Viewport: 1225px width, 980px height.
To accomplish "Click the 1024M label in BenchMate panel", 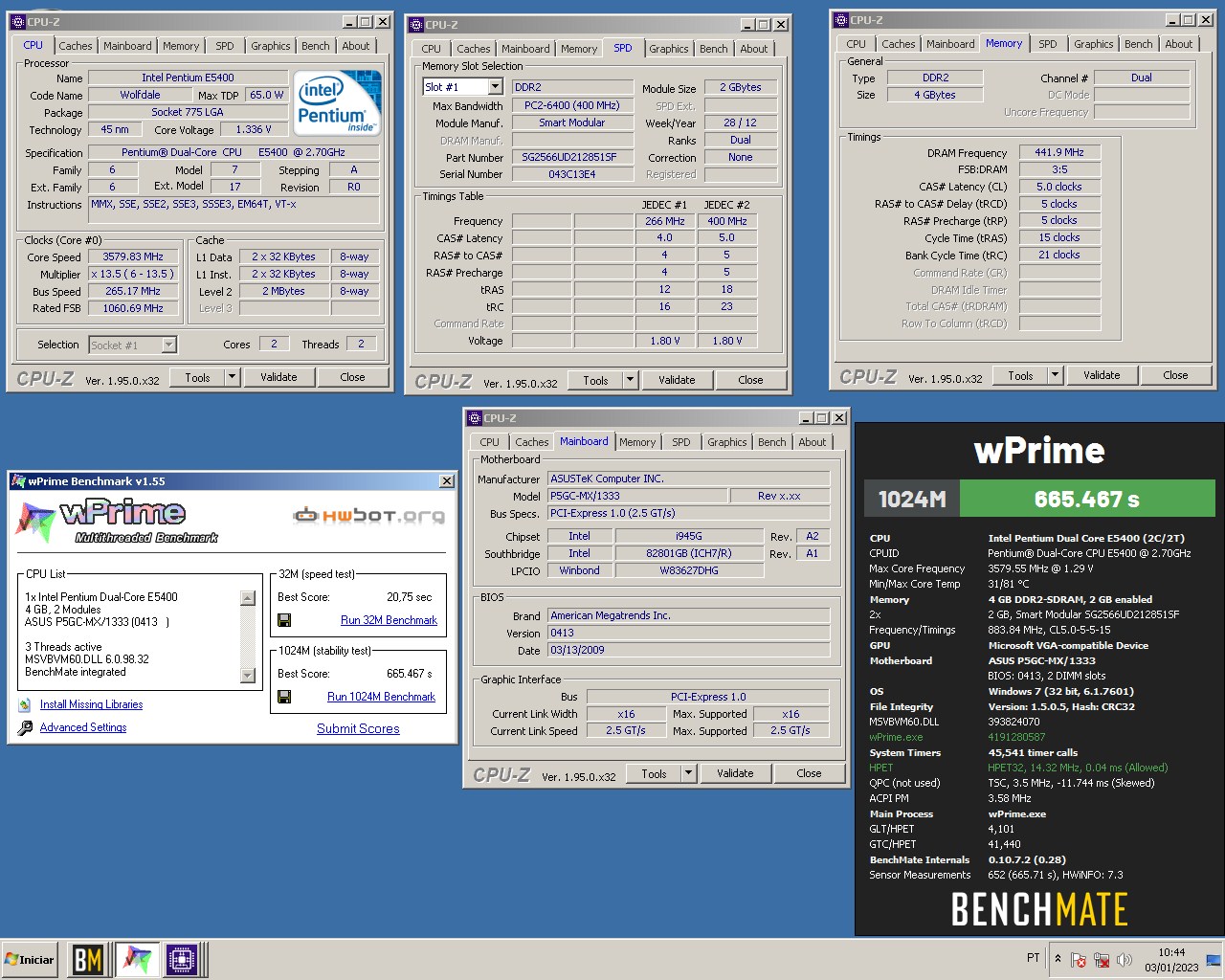I will tap(912, 499).
